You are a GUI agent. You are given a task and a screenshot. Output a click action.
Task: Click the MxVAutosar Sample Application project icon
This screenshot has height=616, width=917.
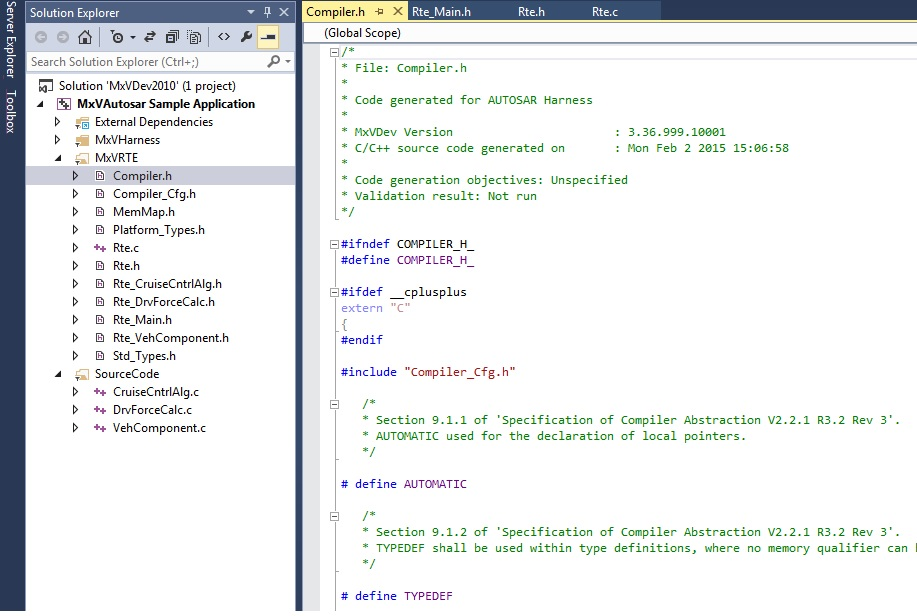[x=64, y=104]
